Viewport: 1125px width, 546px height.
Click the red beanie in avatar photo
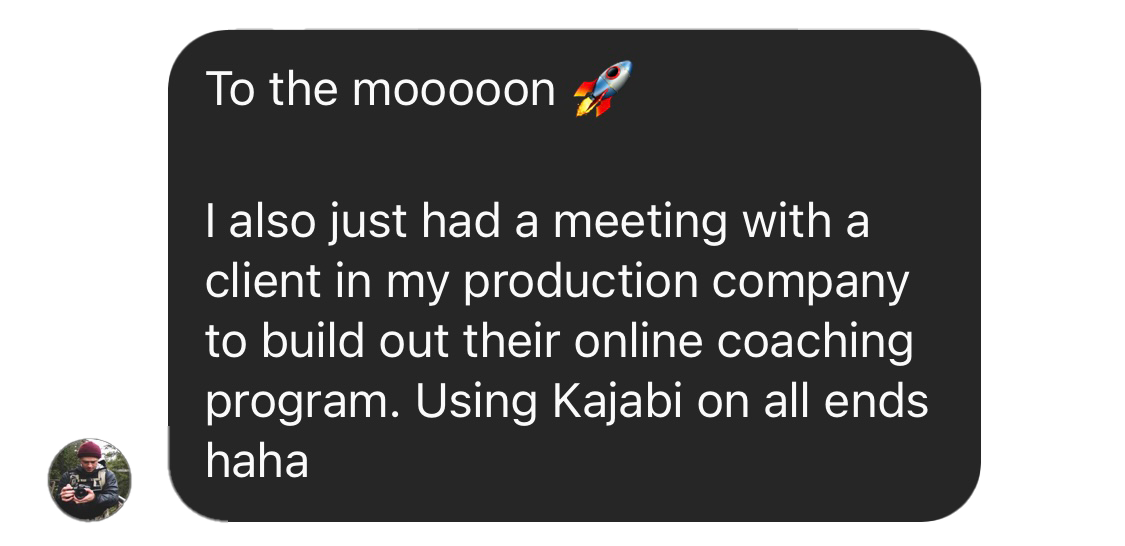pyautogui.click(x=90, y=449)
